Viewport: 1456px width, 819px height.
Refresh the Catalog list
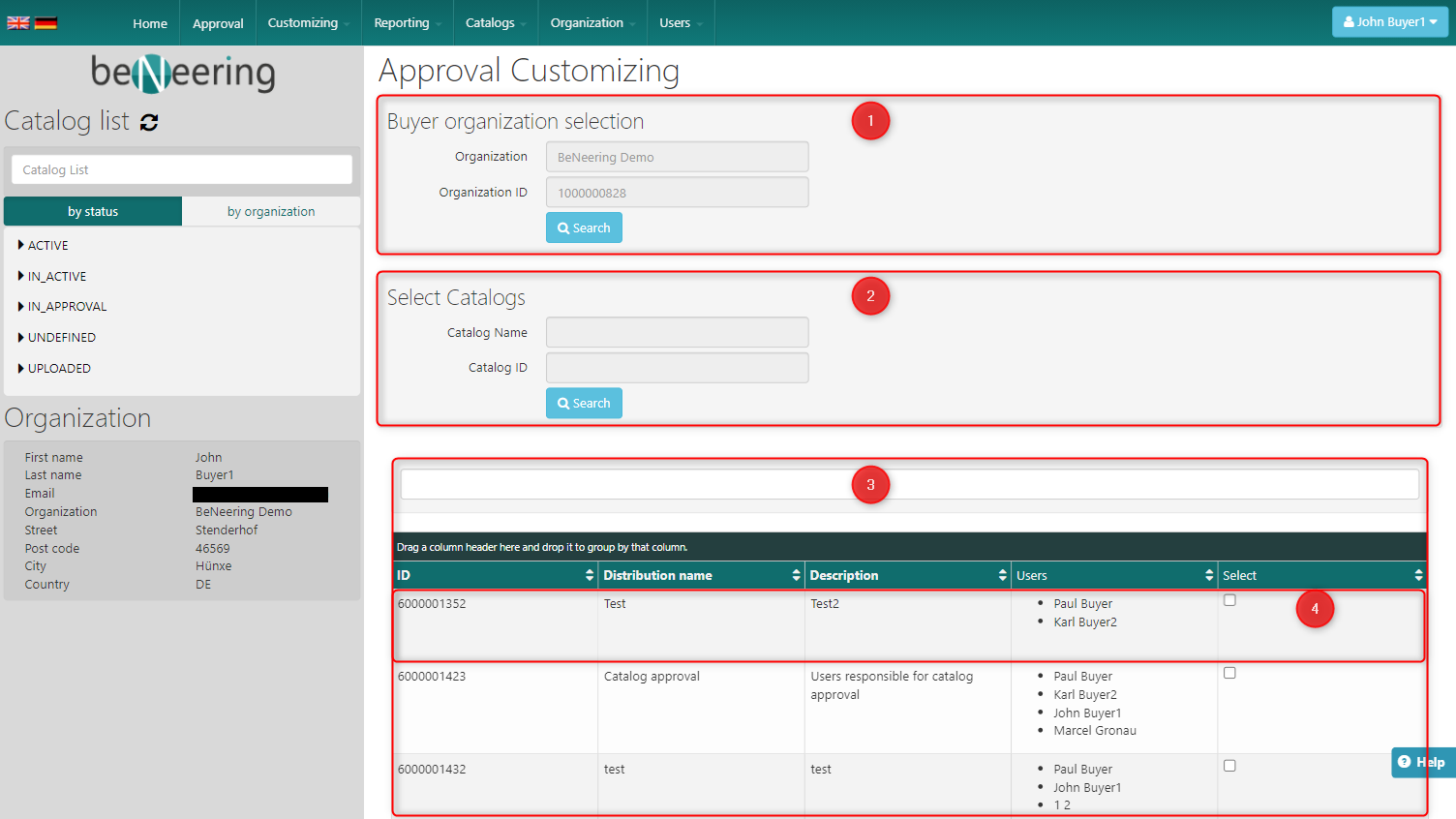(x=149, y=122)
